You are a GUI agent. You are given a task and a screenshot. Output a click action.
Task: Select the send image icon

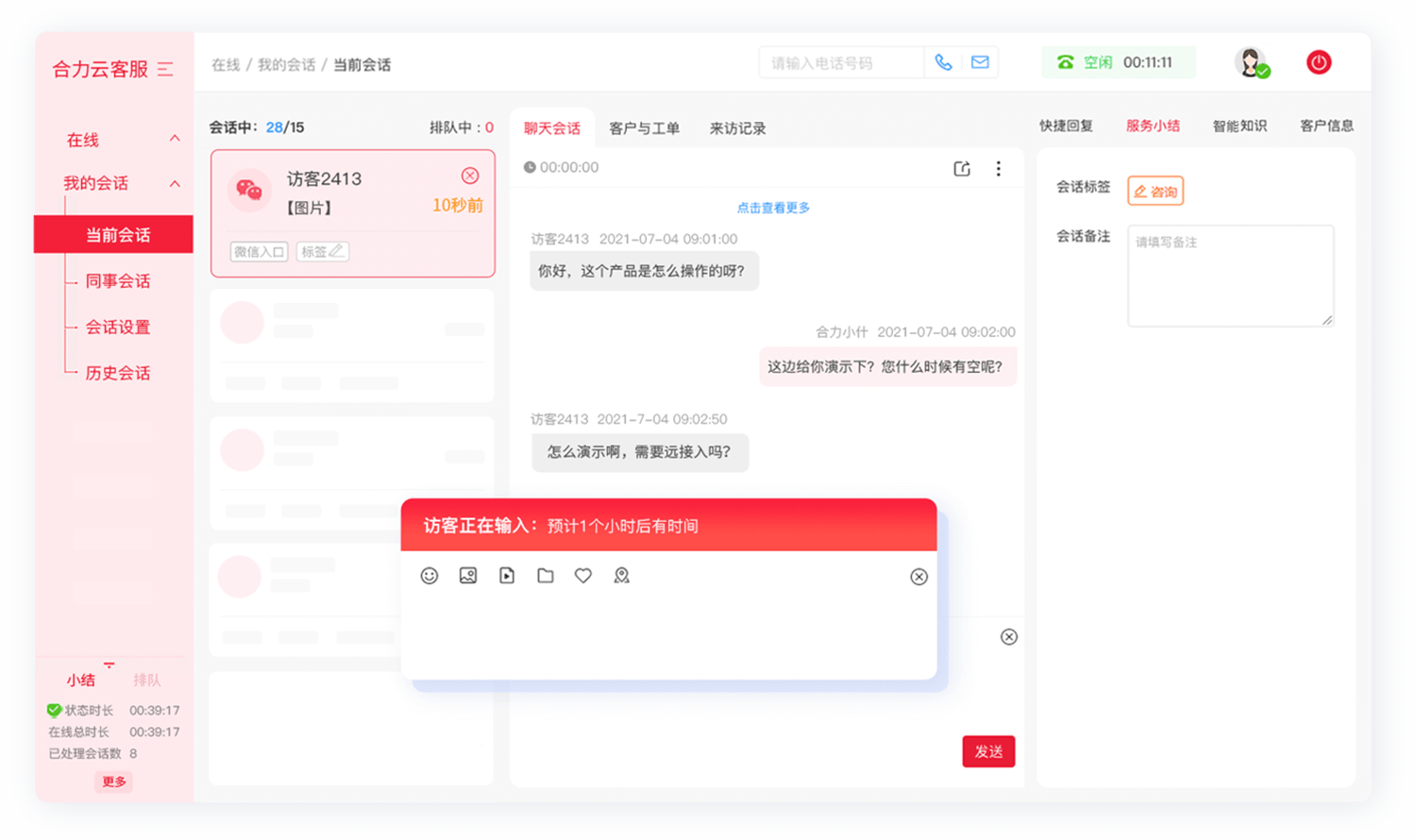(468, 576)
